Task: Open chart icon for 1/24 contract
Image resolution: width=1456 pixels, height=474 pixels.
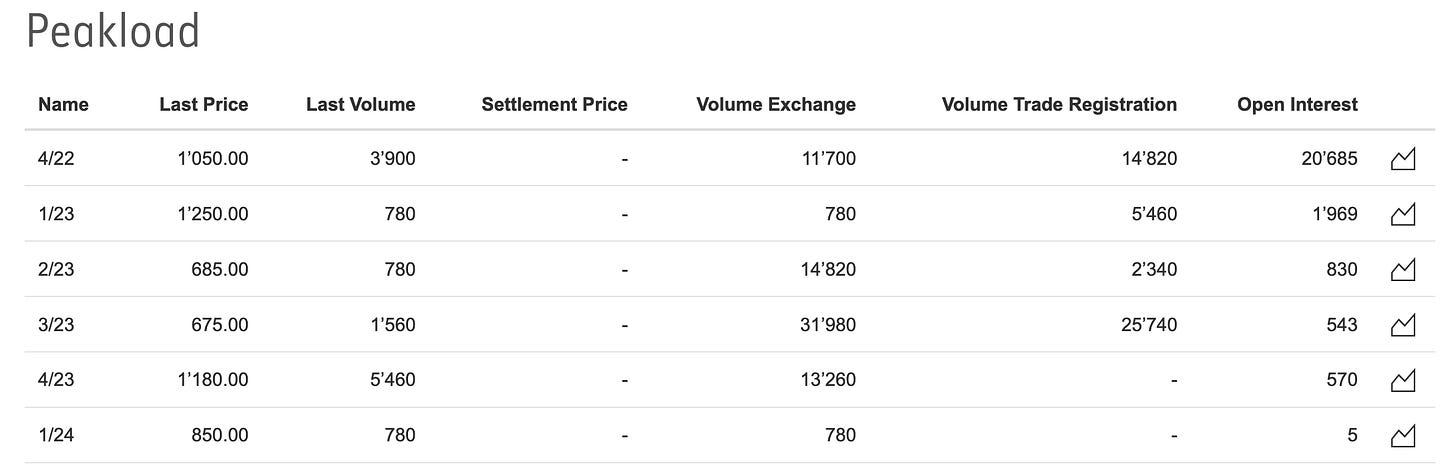Action: 1403,436
